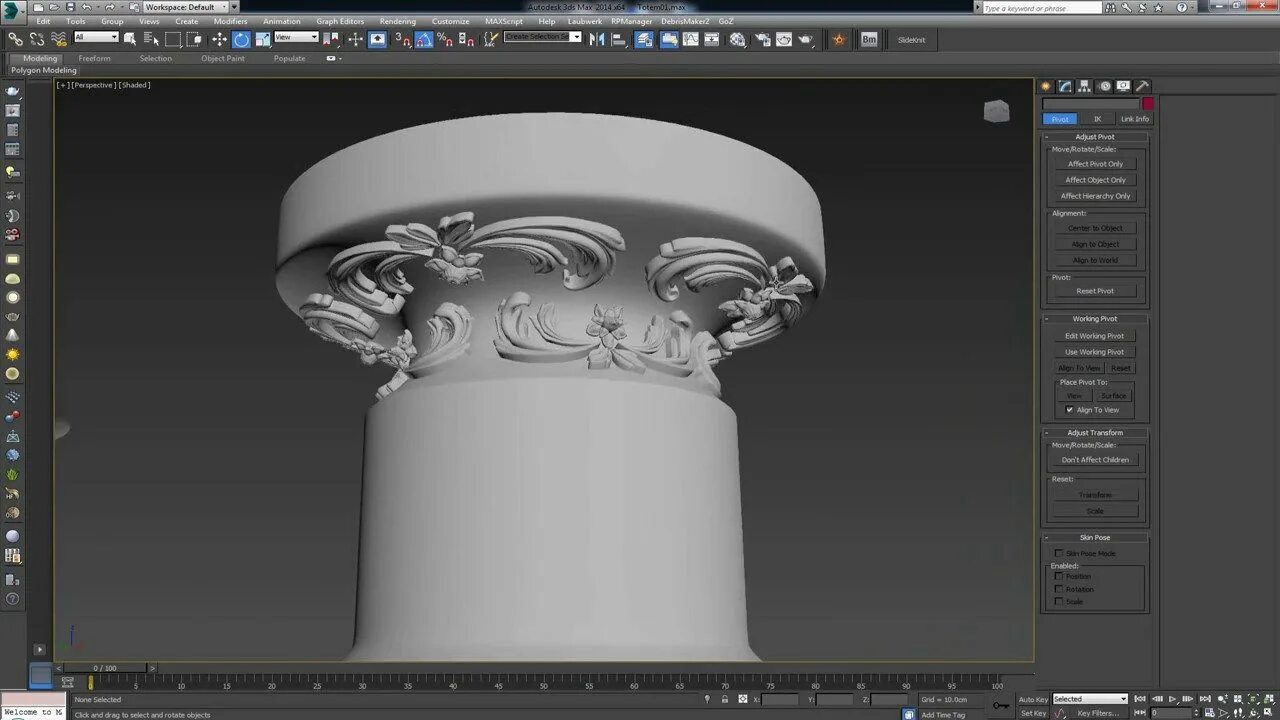1280x720 pixels.
Task: Check the Rotation option under Enabled
Action: point(1059,589)
